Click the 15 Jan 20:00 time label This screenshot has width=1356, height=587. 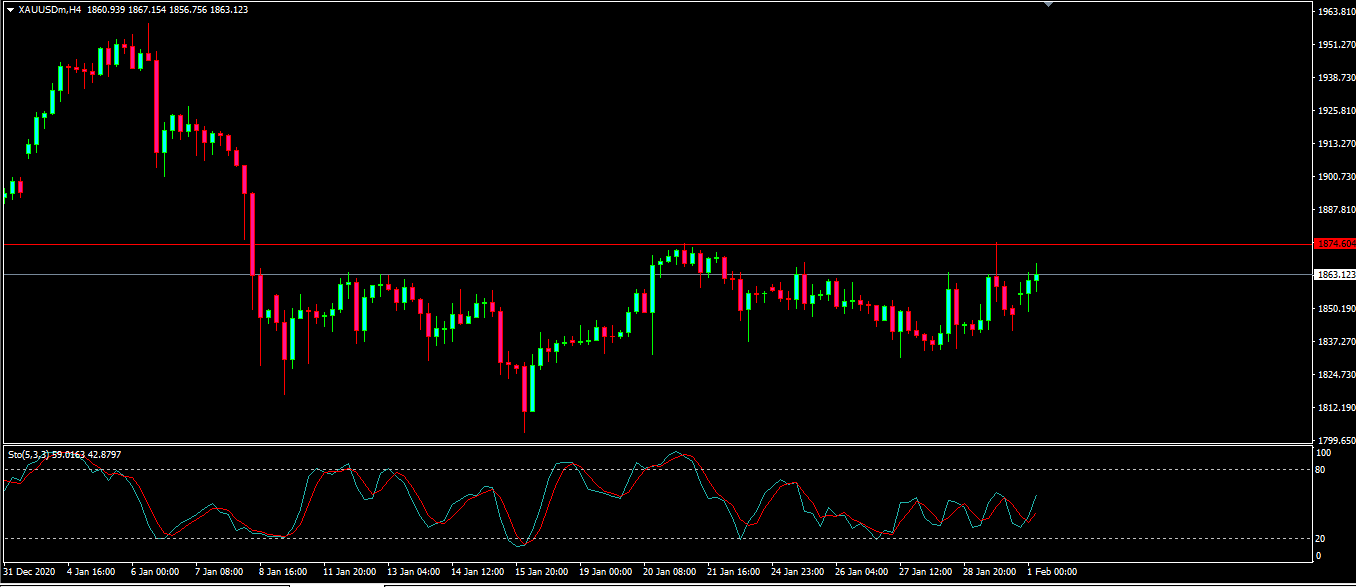tap(539, 572)
